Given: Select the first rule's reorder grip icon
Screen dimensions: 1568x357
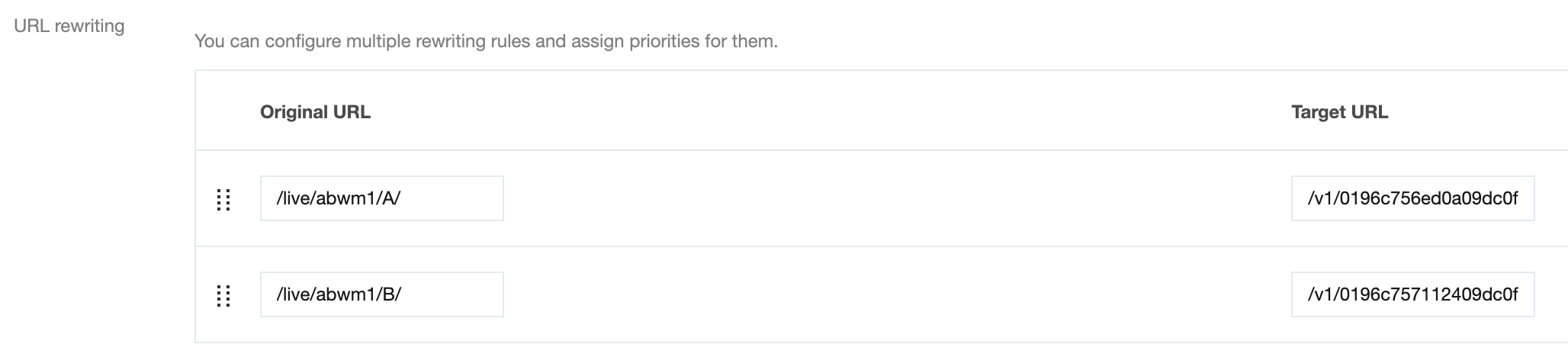Looking at the screenshot, I should 223,199.
